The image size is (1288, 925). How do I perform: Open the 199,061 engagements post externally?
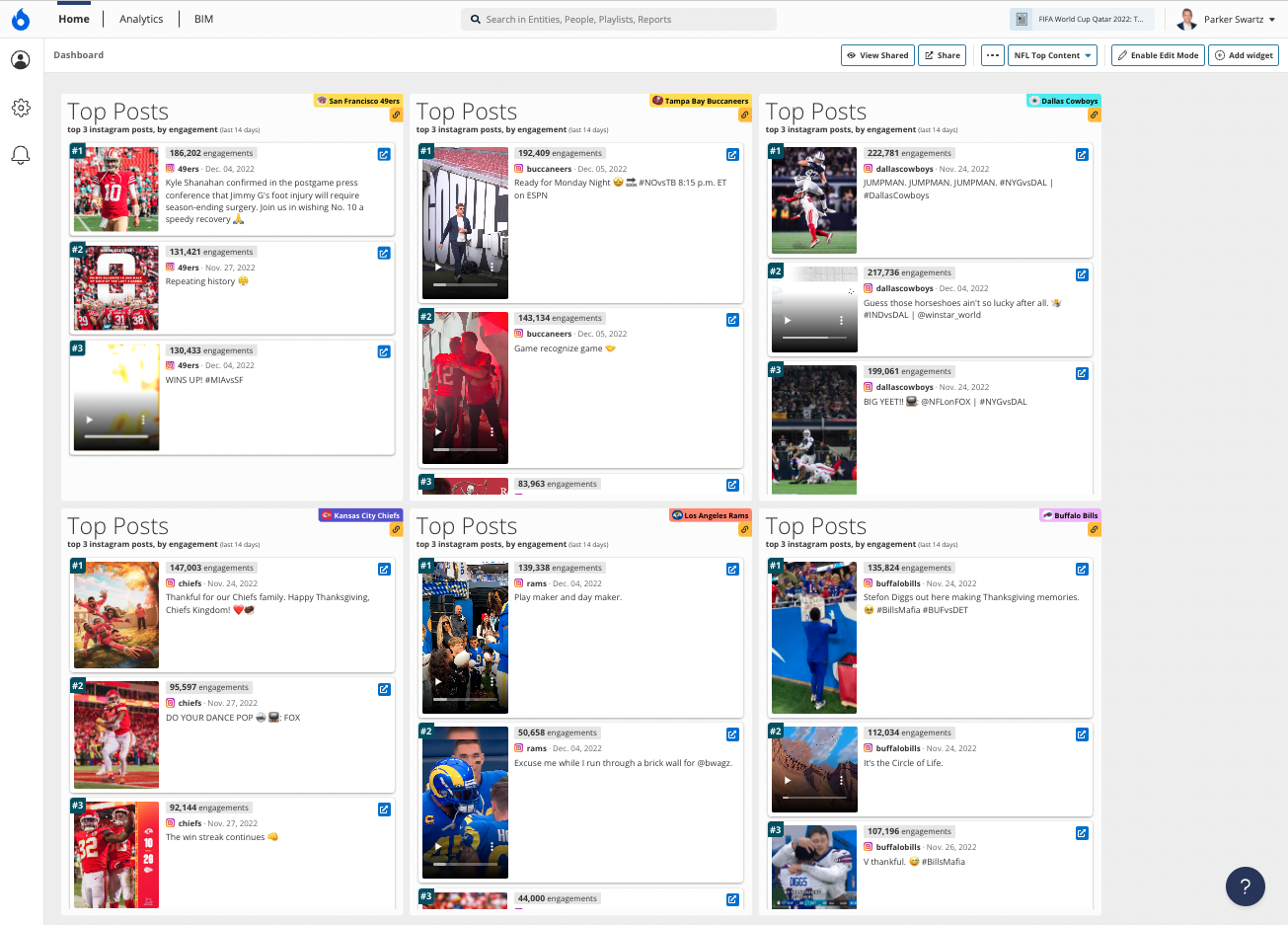click(1082, 373)
